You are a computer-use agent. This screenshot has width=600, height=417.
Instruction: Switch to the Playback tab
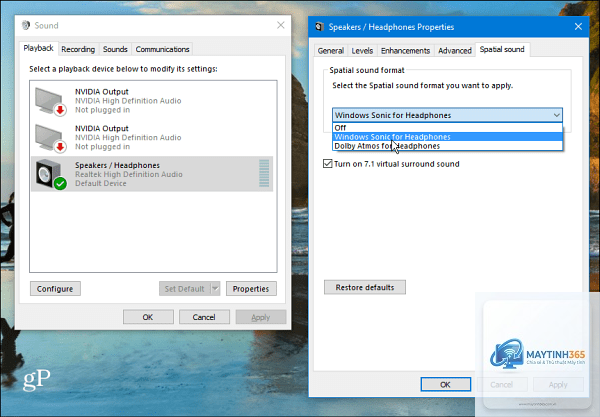click(38, 48)
